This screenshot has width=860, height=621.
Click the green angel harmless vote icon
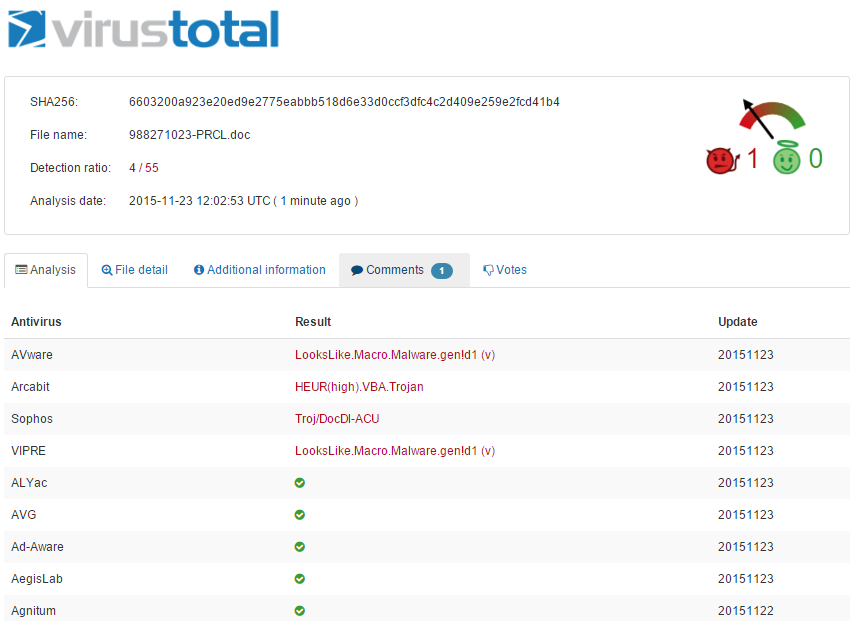787,158
